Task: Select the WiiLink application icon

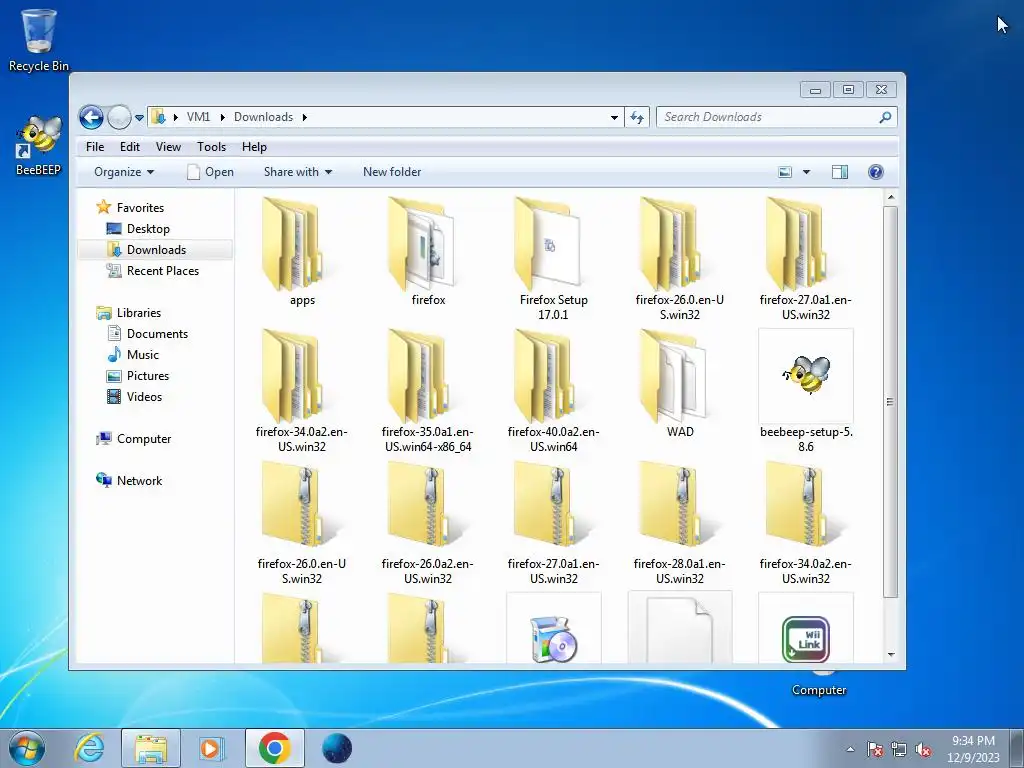Action: (x=806, y=639)
